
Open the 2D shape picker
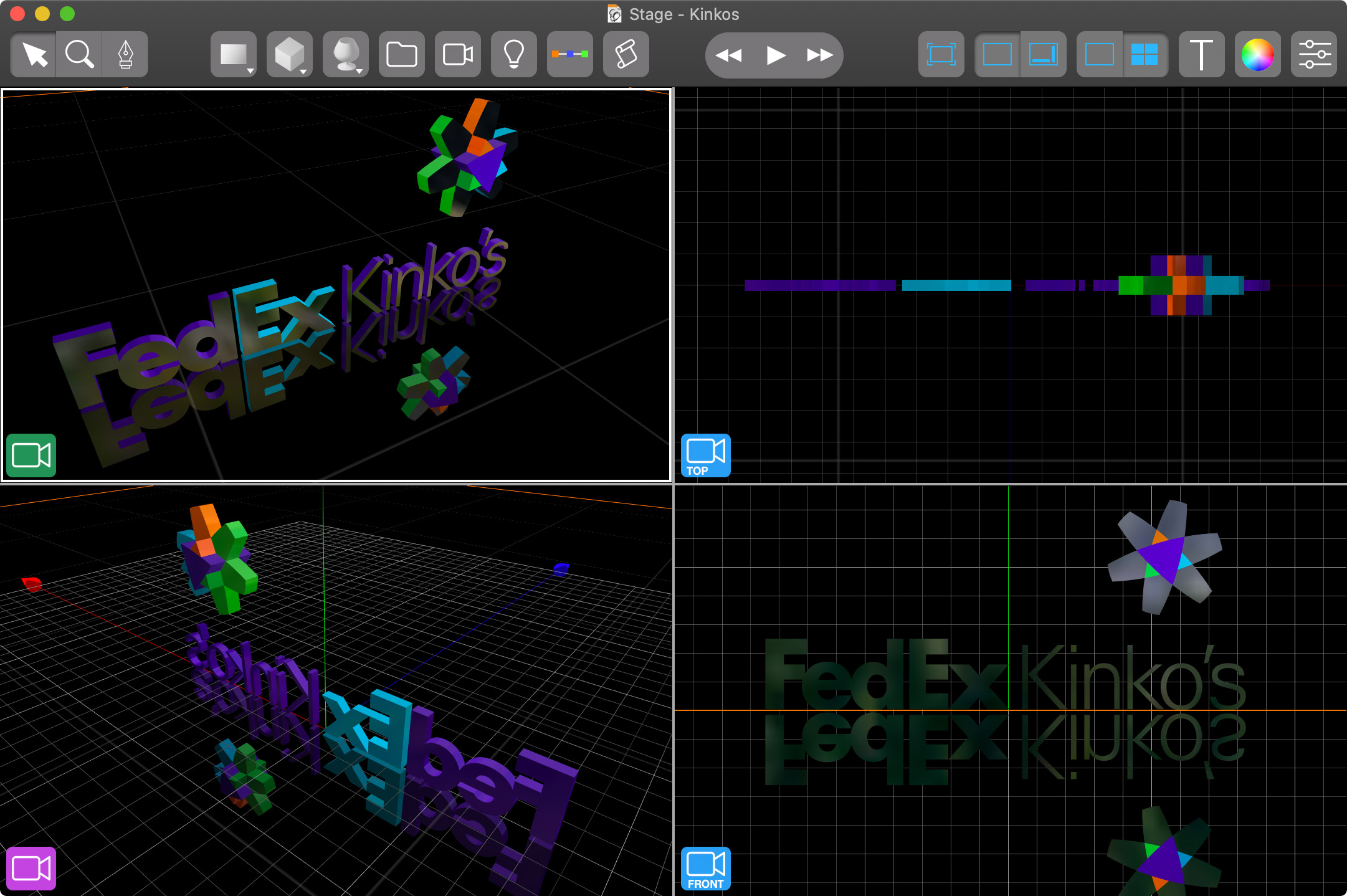pyautogui.click(x=234, y=55)
